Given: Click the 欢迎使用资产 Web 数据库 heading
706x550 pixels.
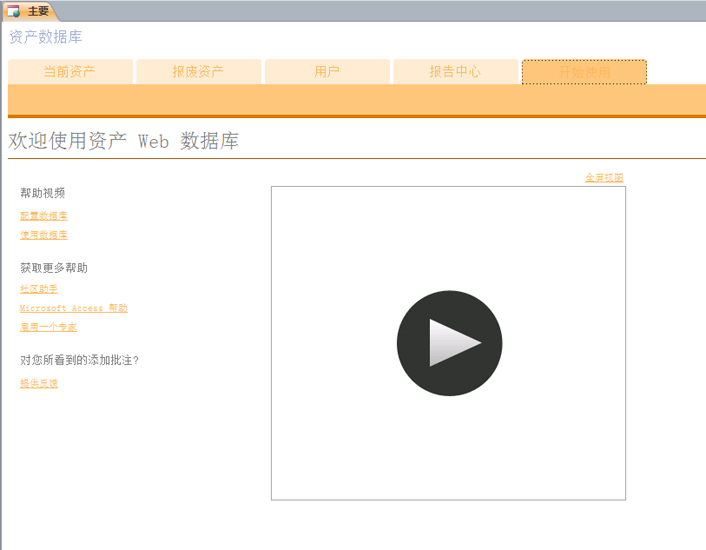Looking at the screenshot, I should (123, 141).
